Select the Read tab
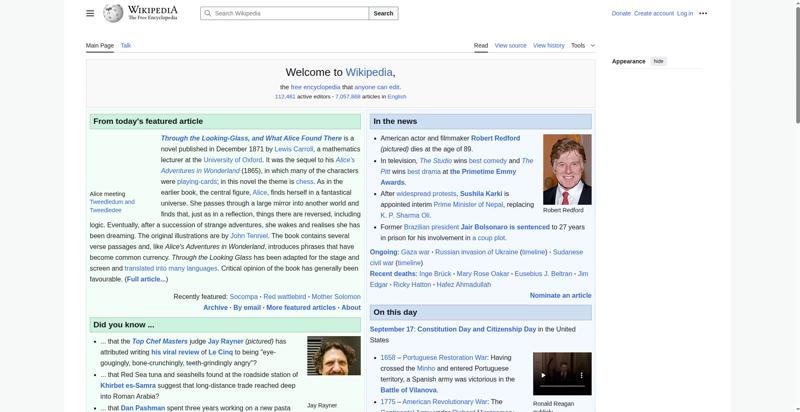 (x=481, y=45)
